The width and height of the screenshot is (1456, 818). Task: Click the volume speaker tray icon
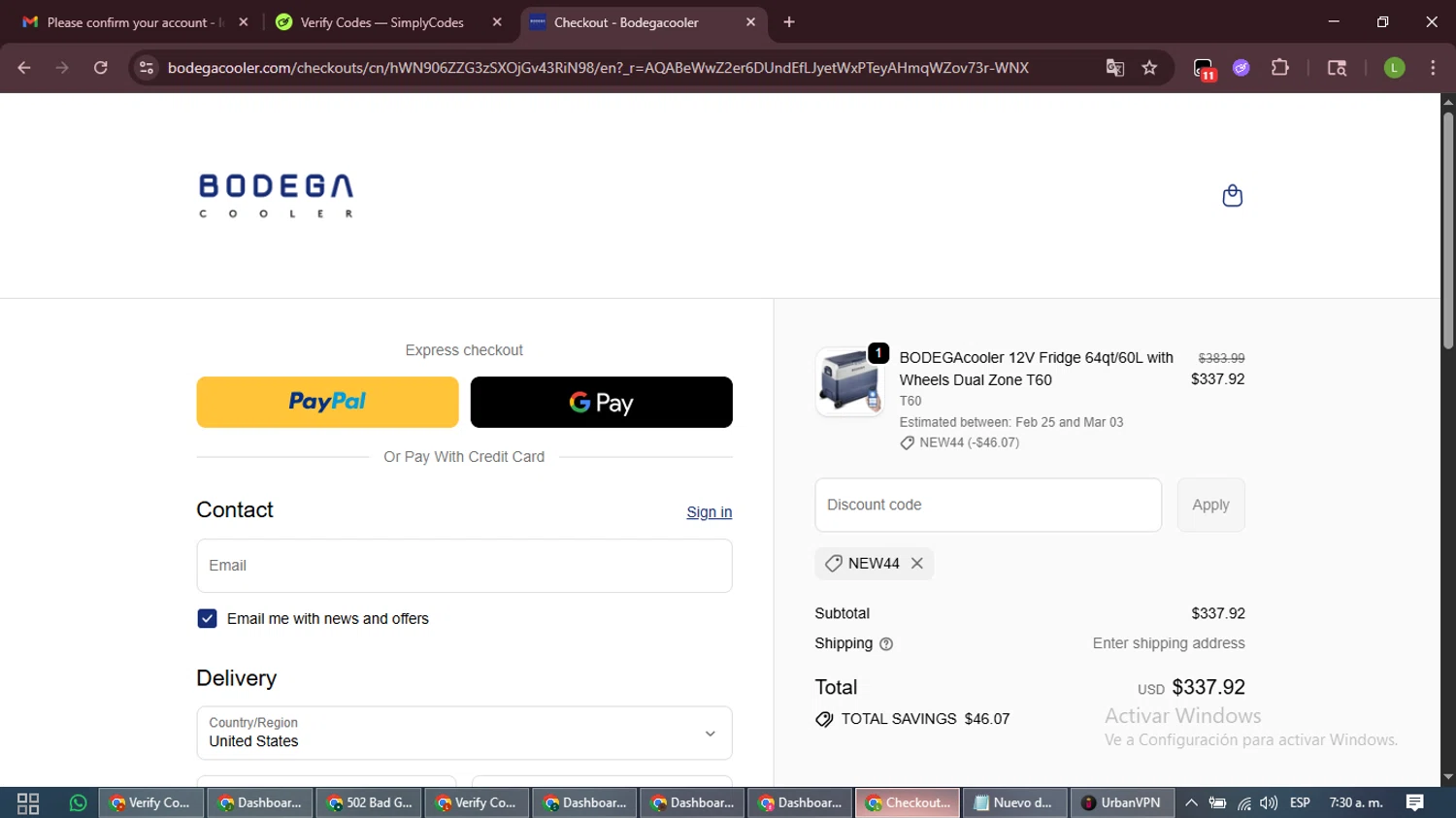(1269, 803)
